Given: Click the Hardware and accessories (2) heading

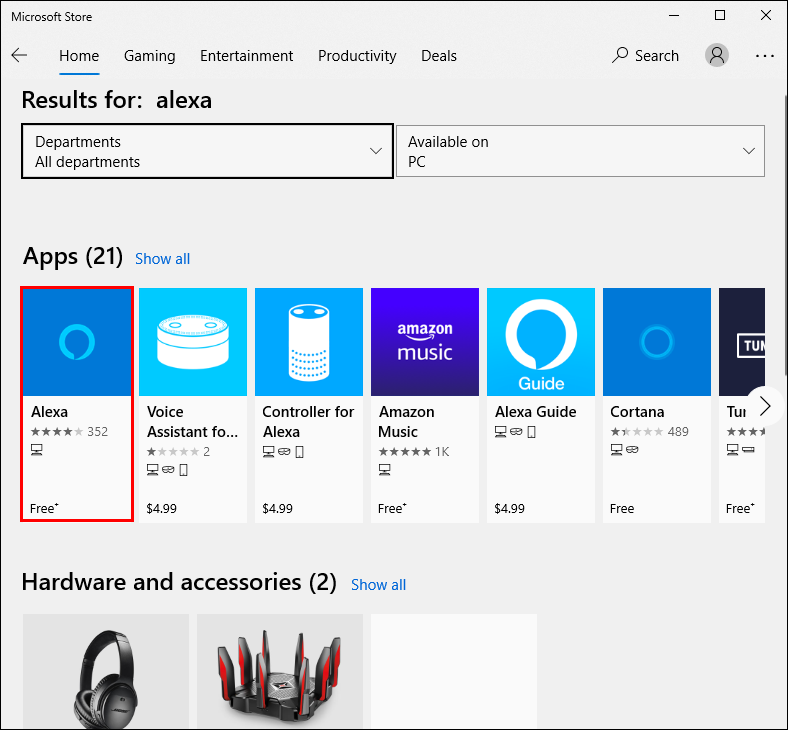Looking at the screenshot, I should 179,583.
